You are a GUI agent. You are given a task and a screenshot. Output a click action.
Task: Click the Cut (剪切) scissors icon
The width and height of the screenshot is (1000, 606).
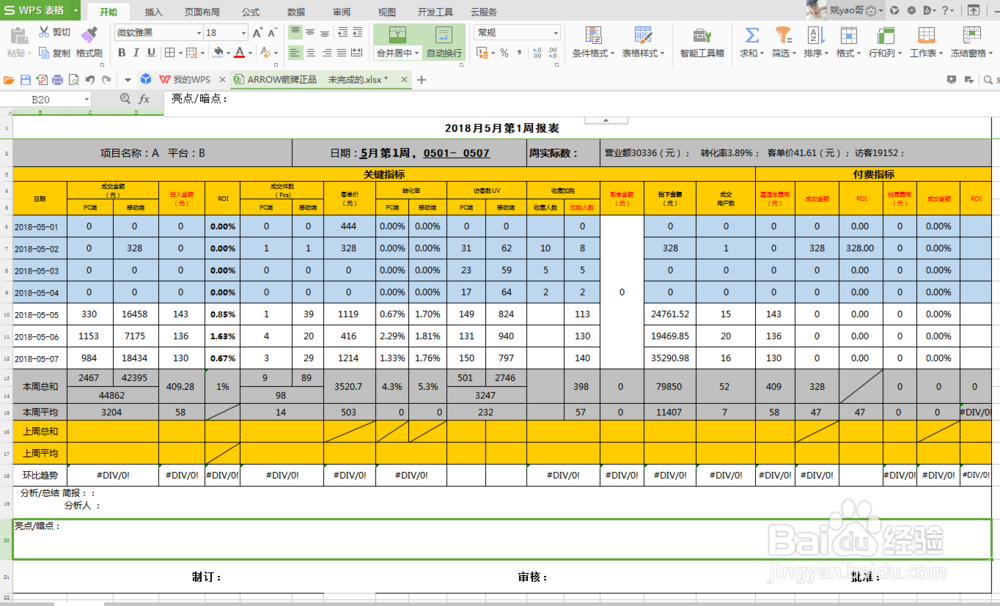44,32
